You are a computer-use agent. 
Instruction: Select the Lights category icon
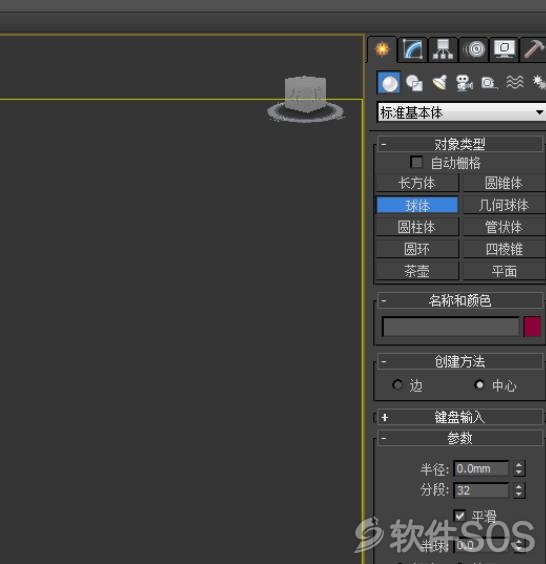click(439, 83)
